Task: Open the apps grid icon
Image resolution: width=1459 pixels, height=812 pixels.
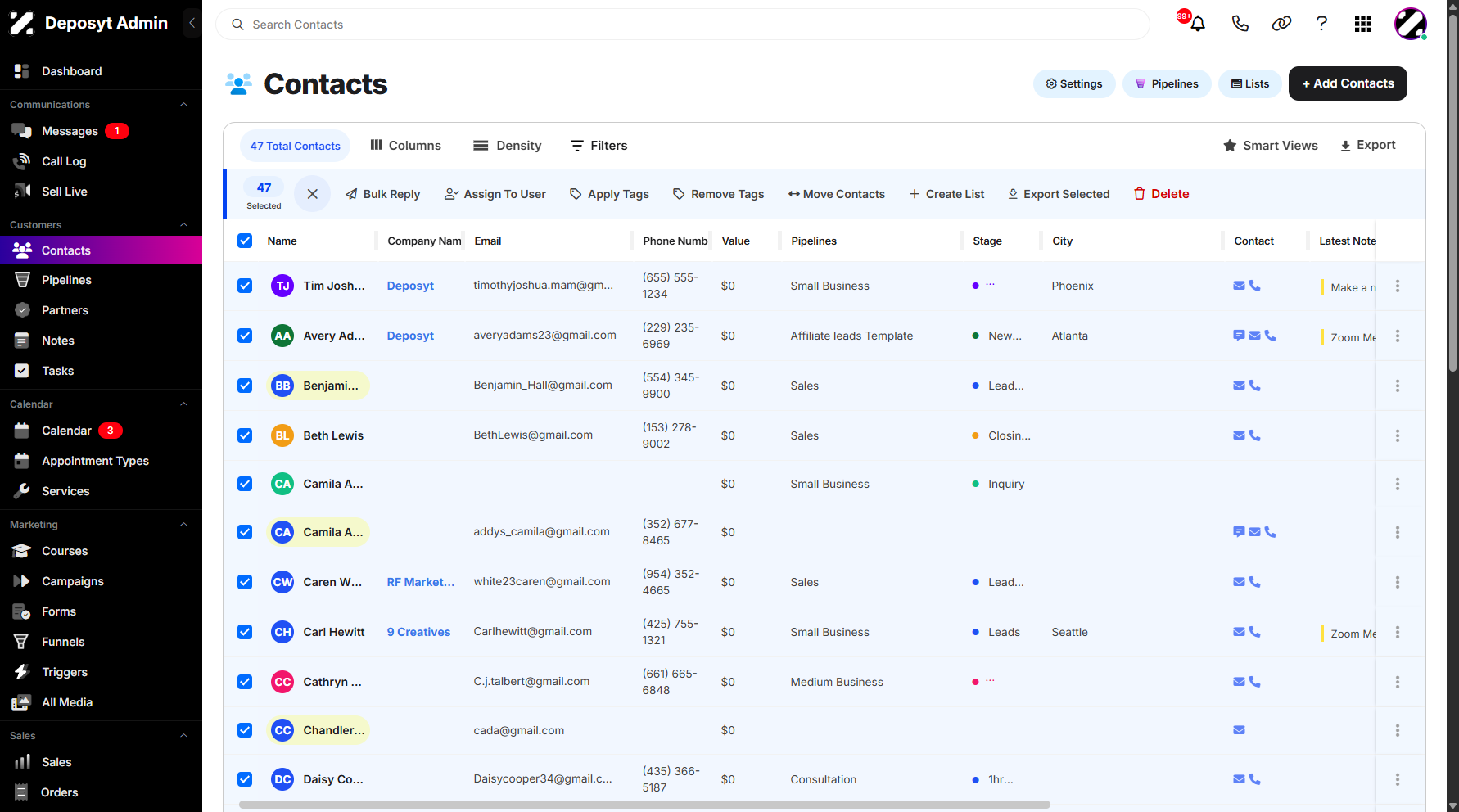Action: (x=1363, y=24)
